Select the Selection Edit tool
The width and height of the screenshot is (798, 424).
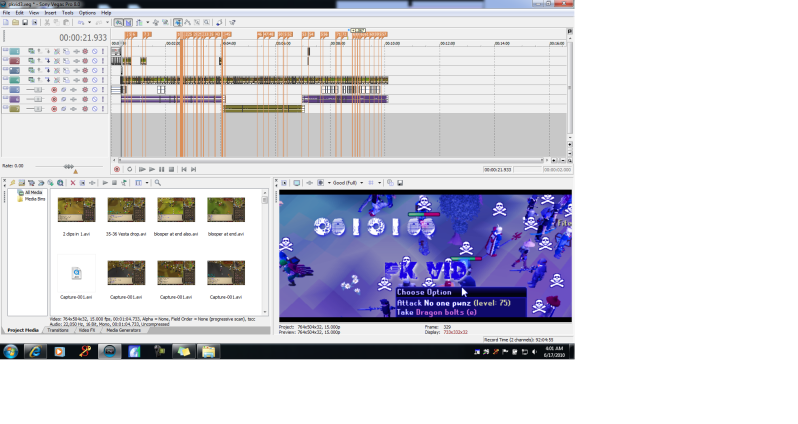pyautogui.click(x=197, y=22)
